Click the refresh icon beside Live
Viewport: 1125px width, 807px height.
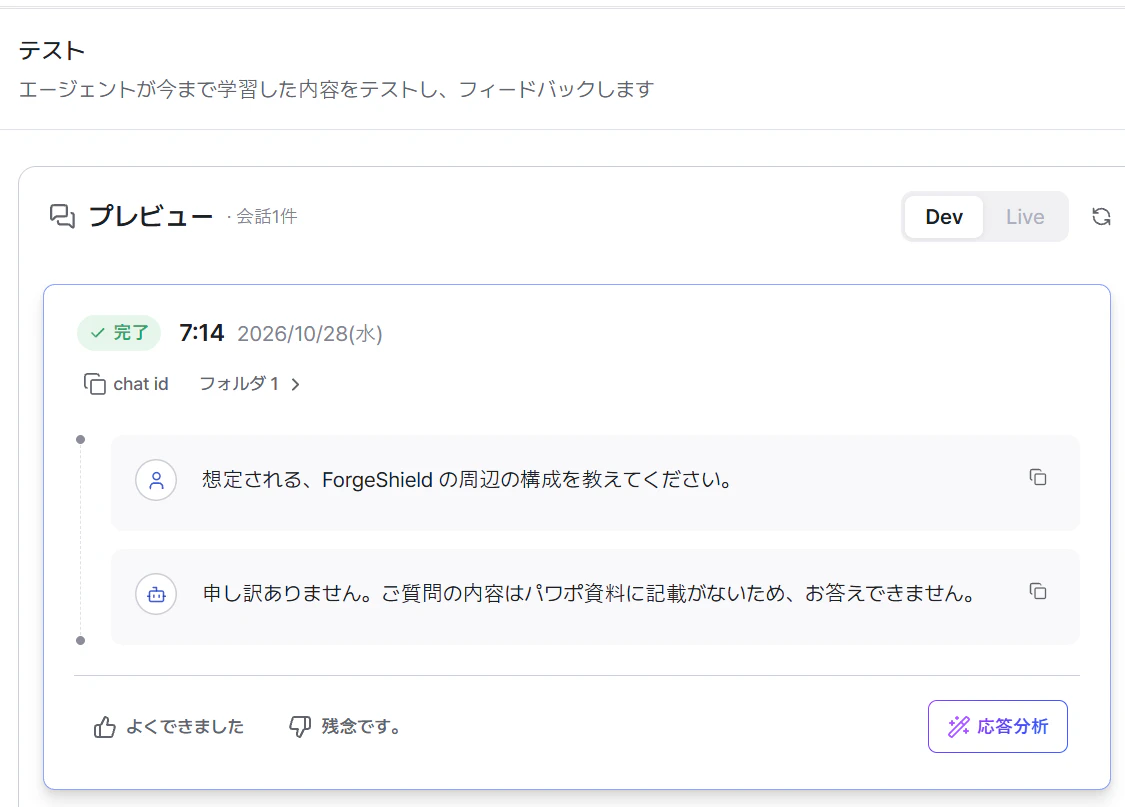[x=1101, y=217]
